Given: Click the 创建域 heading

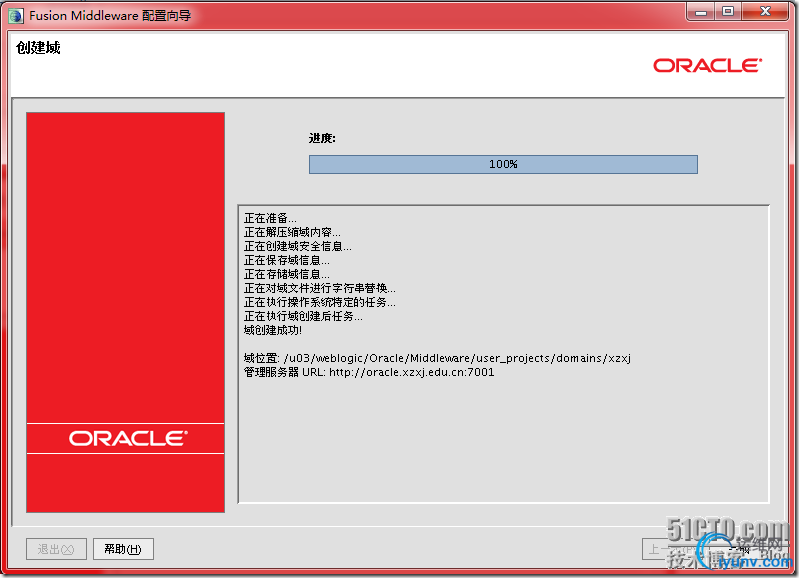Looking at the screenshot, I should tap(38, 48).
